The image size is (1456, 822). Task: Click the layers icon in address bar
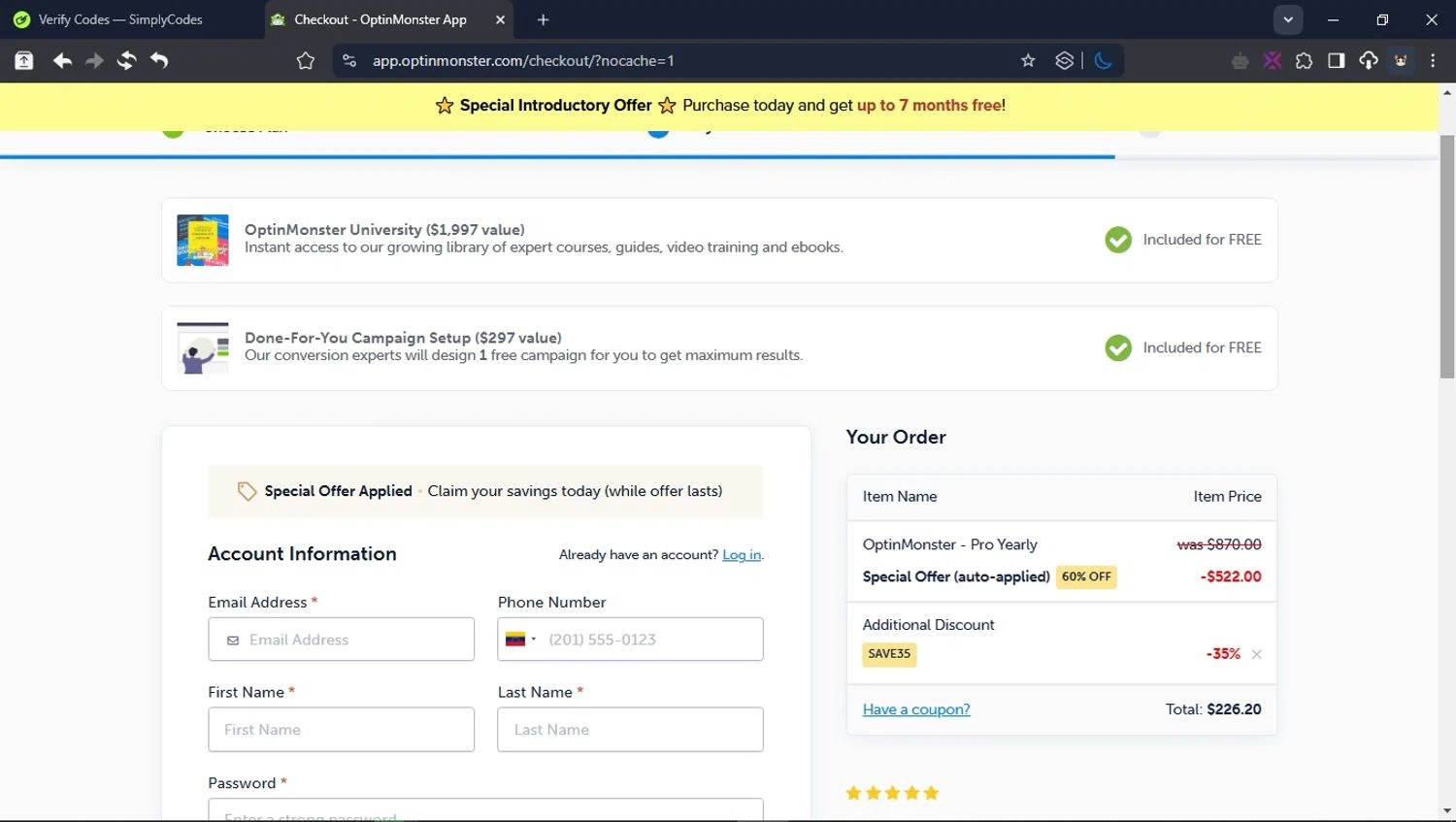(x=1065, y=61)
